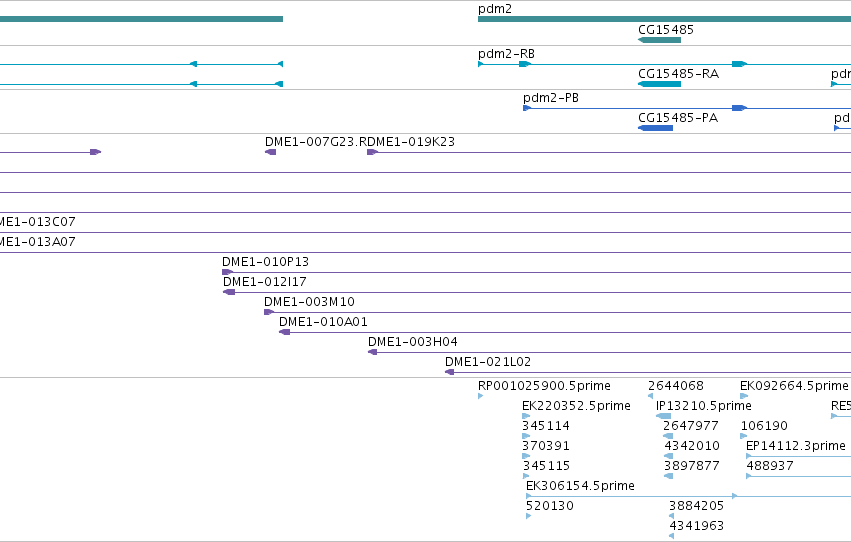Image resolution: width=851 pixels, height=542 pixels.
Task: Click the 520130 feature label
Action: (550, 506)
